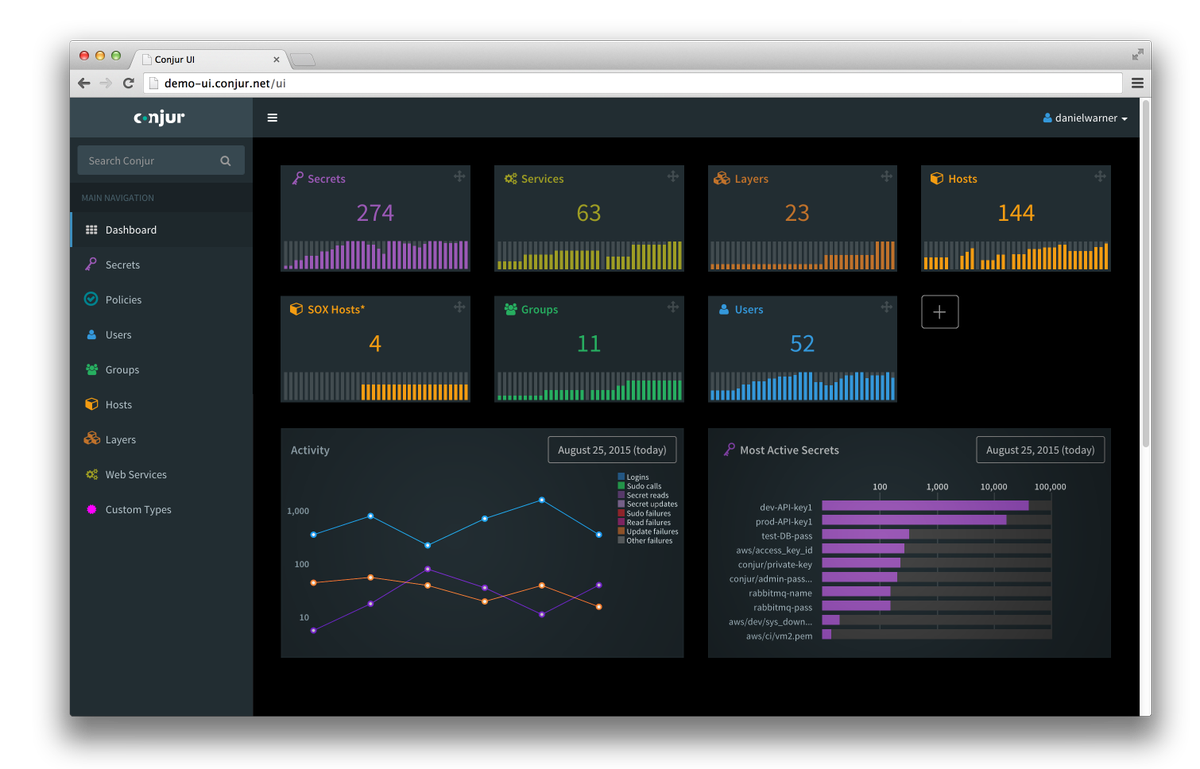Screen dimensions: 1200x769
Task: Click the browser forward arrow
Action: tap(106, 83)
